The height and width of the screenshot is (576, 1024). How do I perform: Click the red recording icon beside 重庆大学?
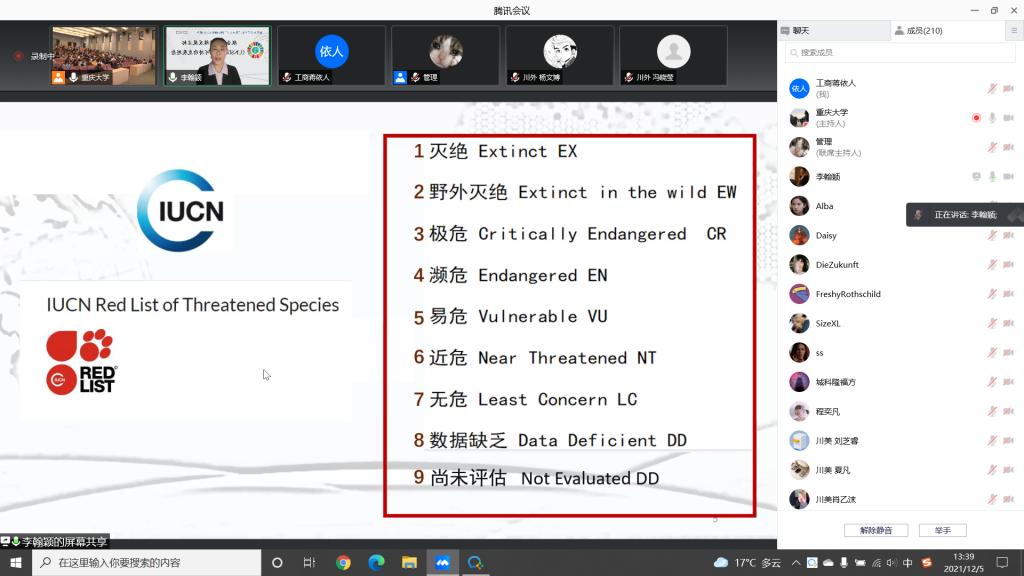click(976, 118)
